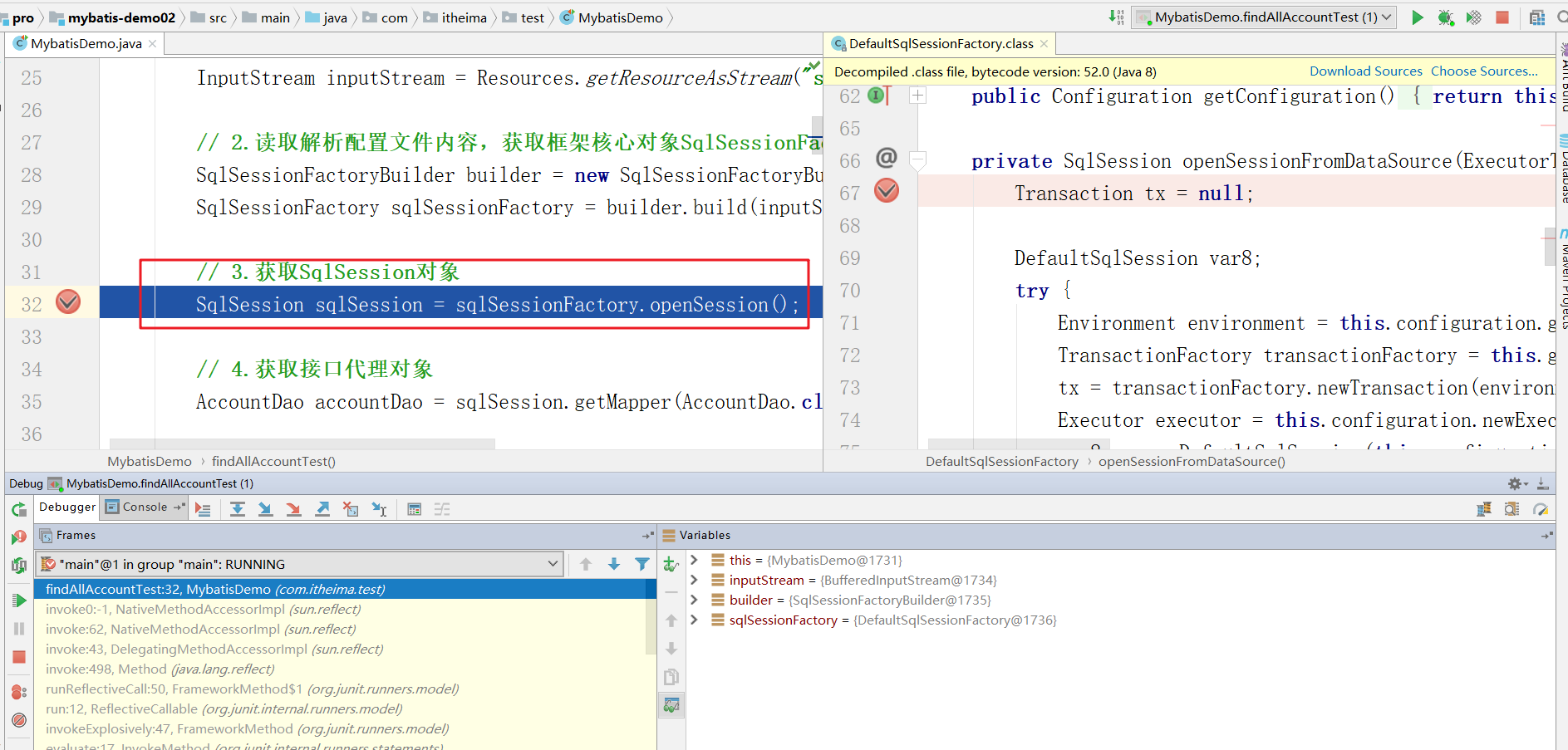
Task: Select the previous frame with the up arrow
Action: [586, 565]
